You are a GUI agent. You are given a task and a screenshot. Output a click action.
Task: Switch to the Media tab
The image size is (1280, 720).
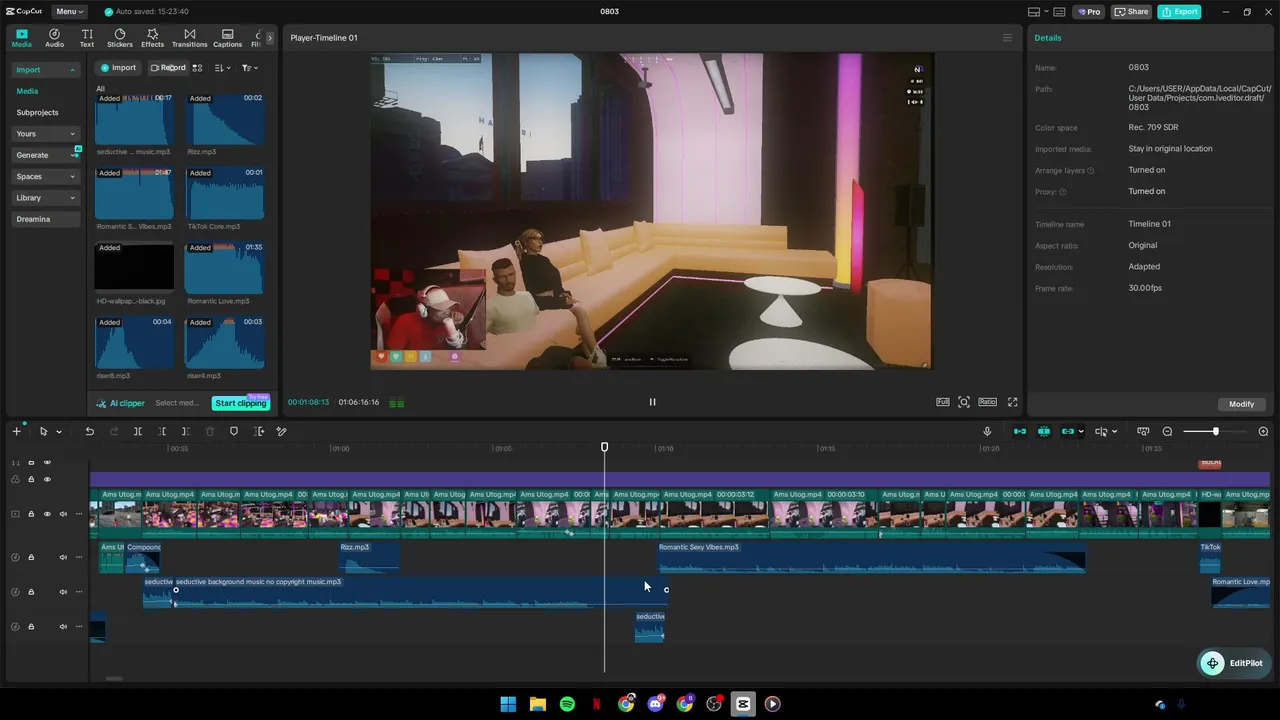pos(22,38)
